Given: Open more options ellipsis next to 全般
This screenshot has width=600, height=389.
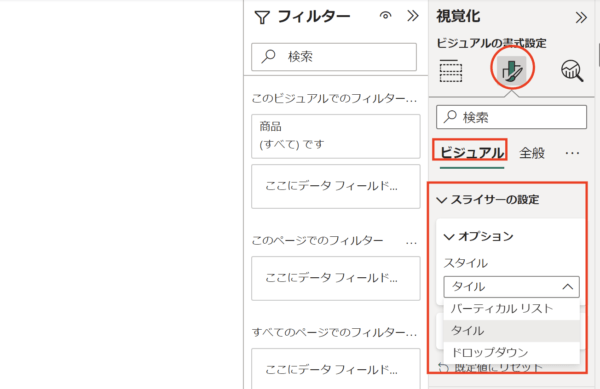Looking at the screenshot, I should tap(572, 153).
